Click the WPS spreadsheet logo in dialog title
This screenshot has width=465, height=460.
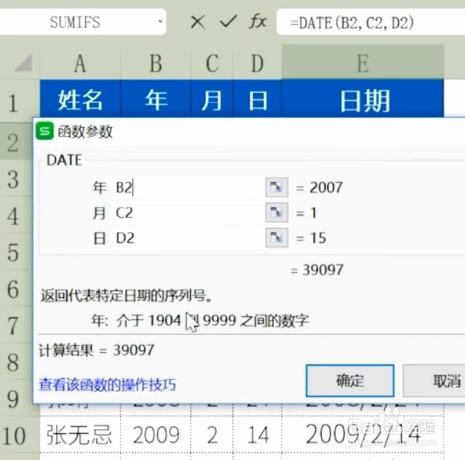tap(45, 131)
